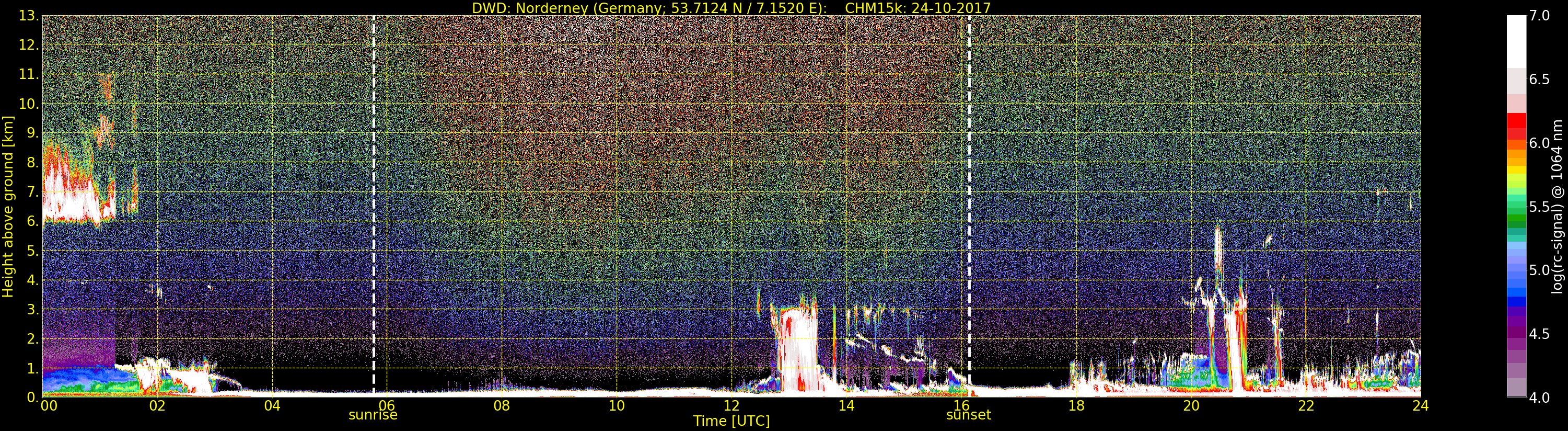The image size is (1568, 431).
Task: Click the time axis tick "12"
Action: pos(731,405)
